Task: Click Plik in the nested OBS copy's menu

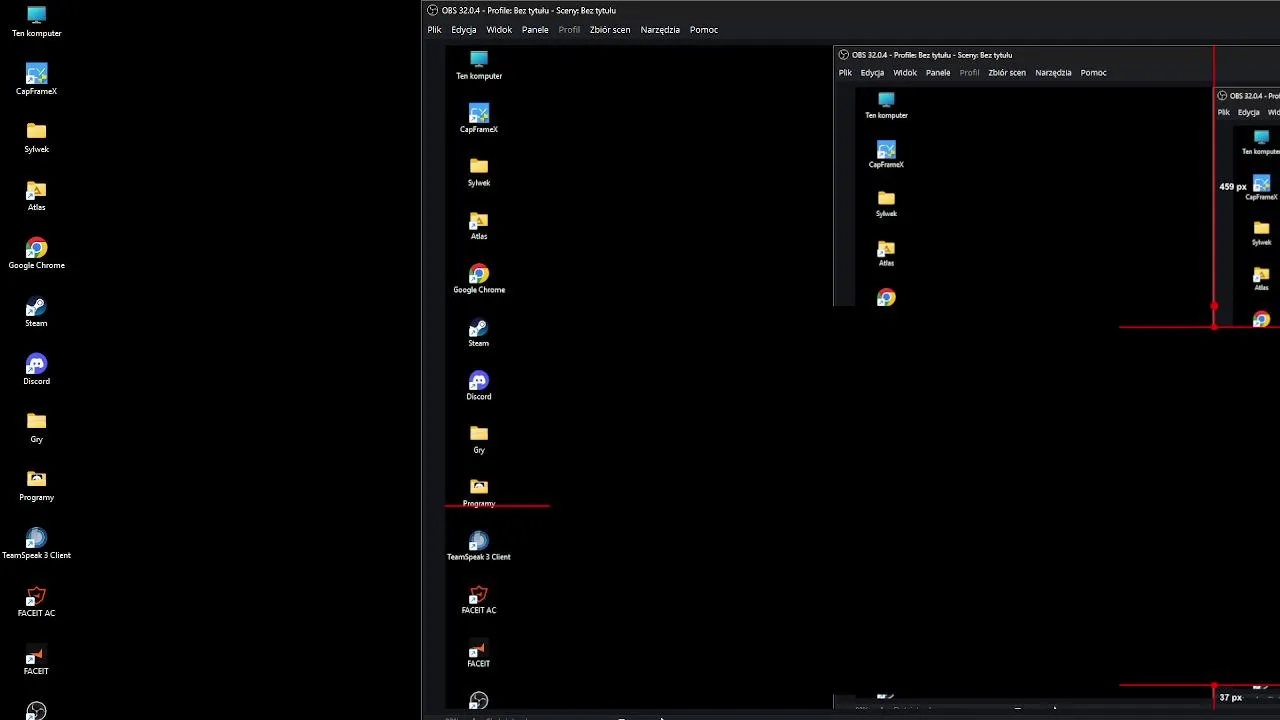Action: (845, 72)
